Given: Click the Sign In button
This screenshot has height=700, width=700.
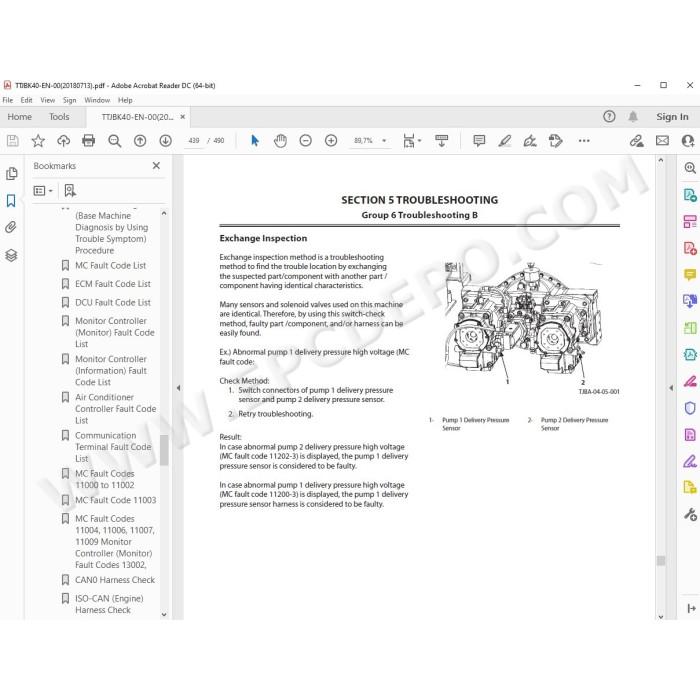Looking at the screenshot, I should [x=672, y=117].
